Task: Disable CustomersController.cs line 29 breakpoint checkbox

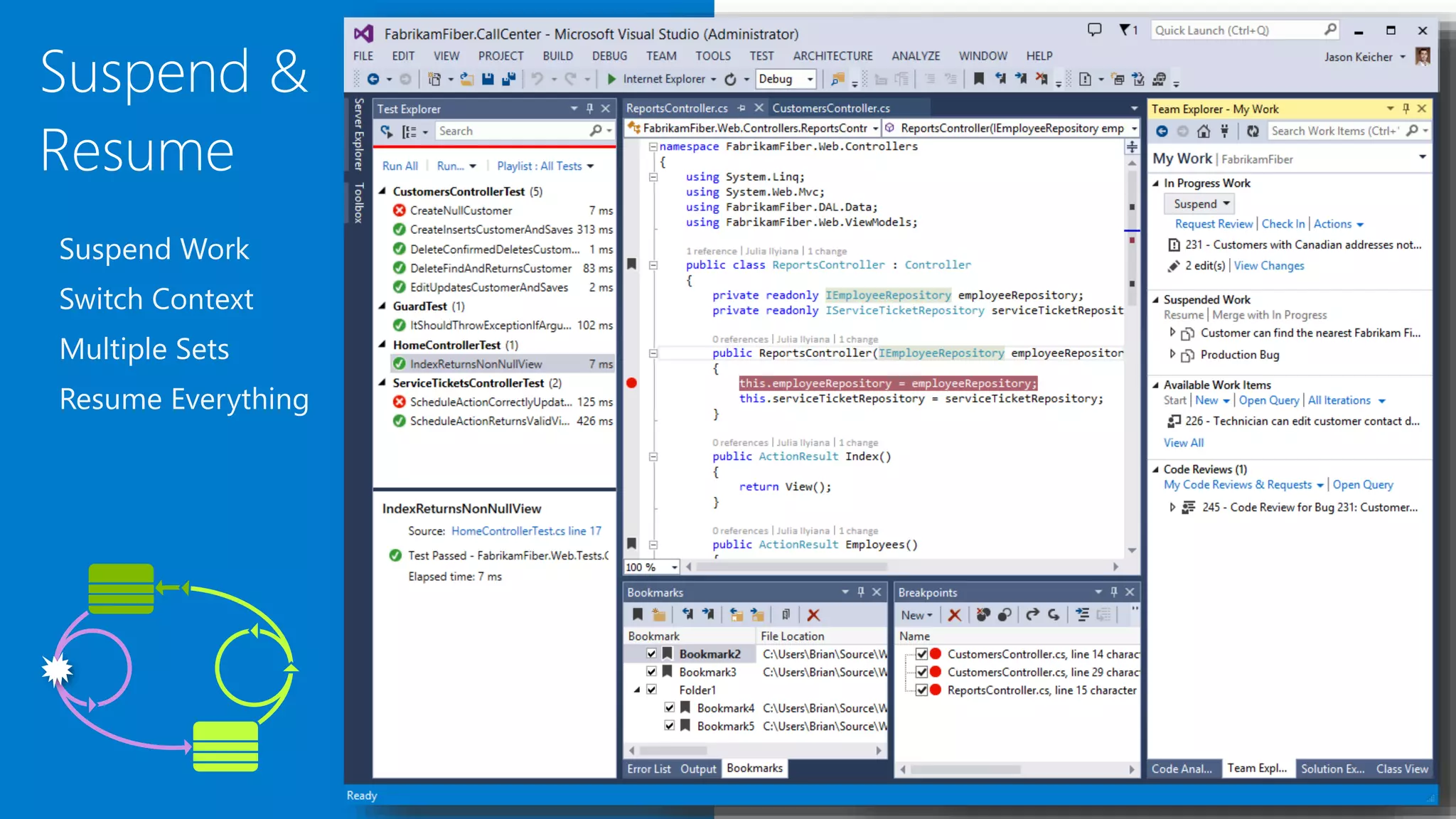Action: click(x=921, y=671)
